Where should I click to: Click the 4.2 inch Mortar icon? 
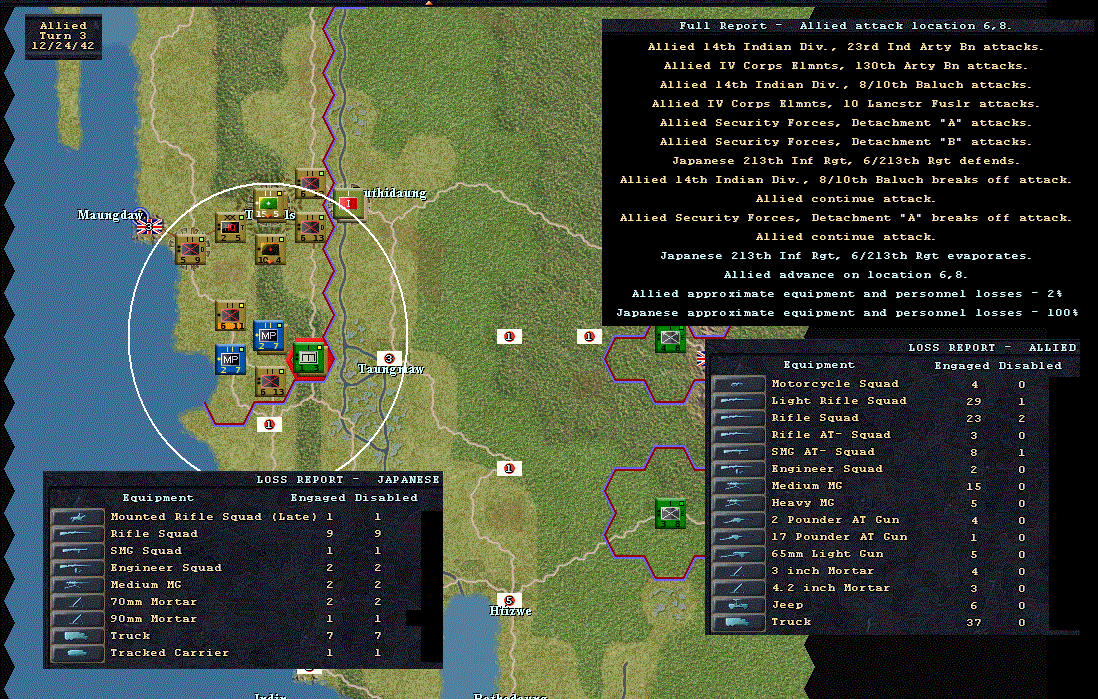click(x=738, y=588)
